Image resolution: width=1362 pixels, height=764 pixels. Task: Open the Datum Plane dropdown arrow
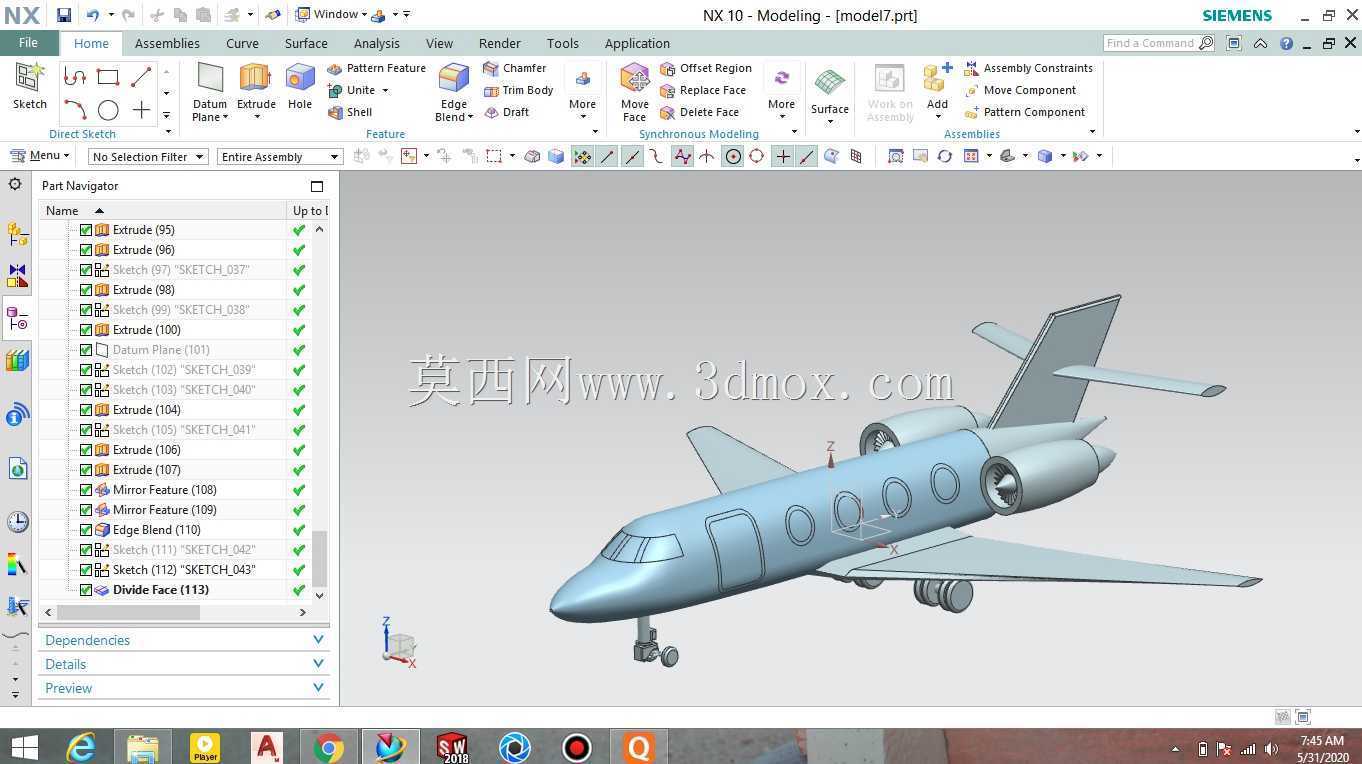click(225, 118)
